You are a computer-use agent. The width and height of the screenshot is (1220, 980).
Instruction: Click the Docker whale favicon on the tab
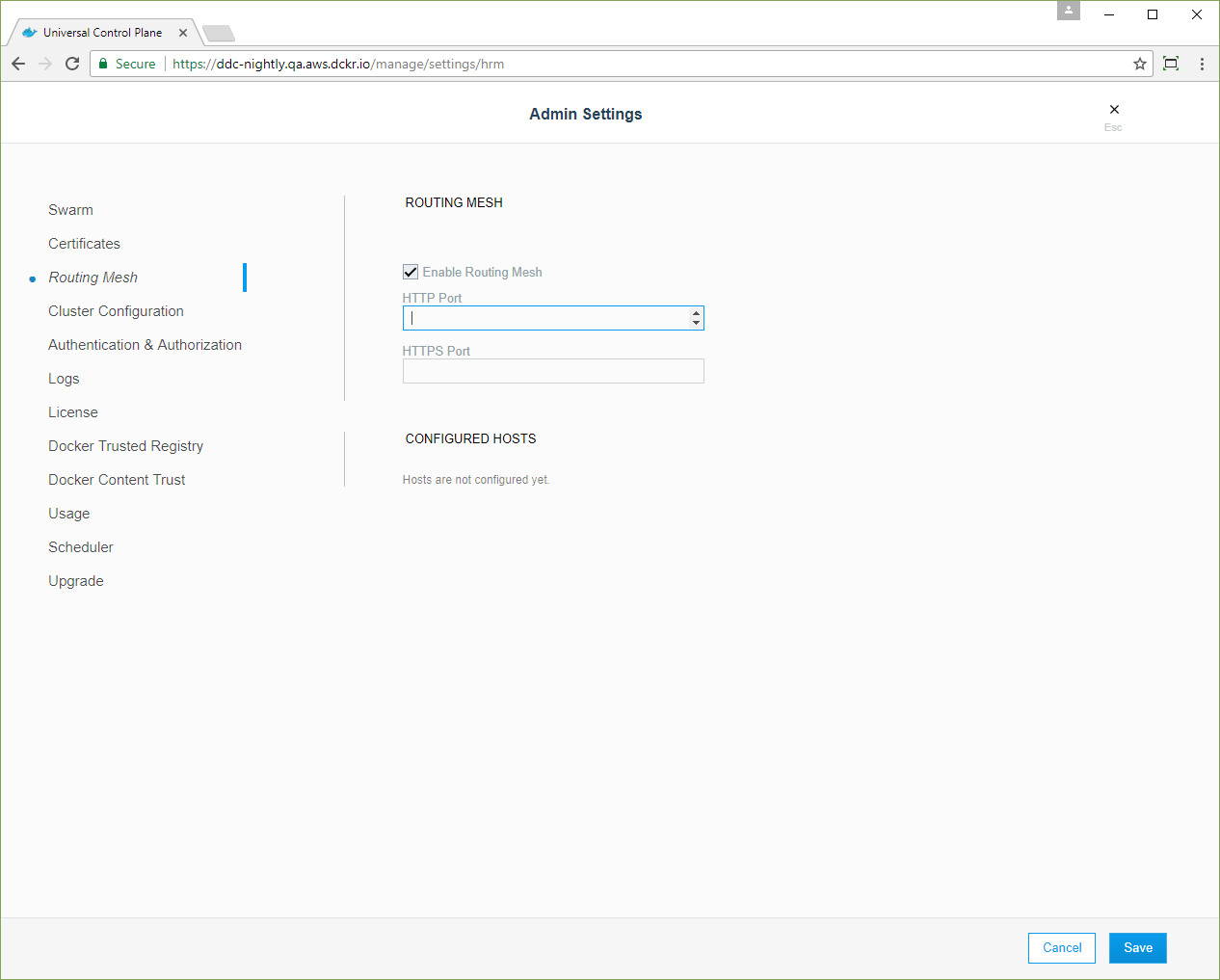coord(29,32)
